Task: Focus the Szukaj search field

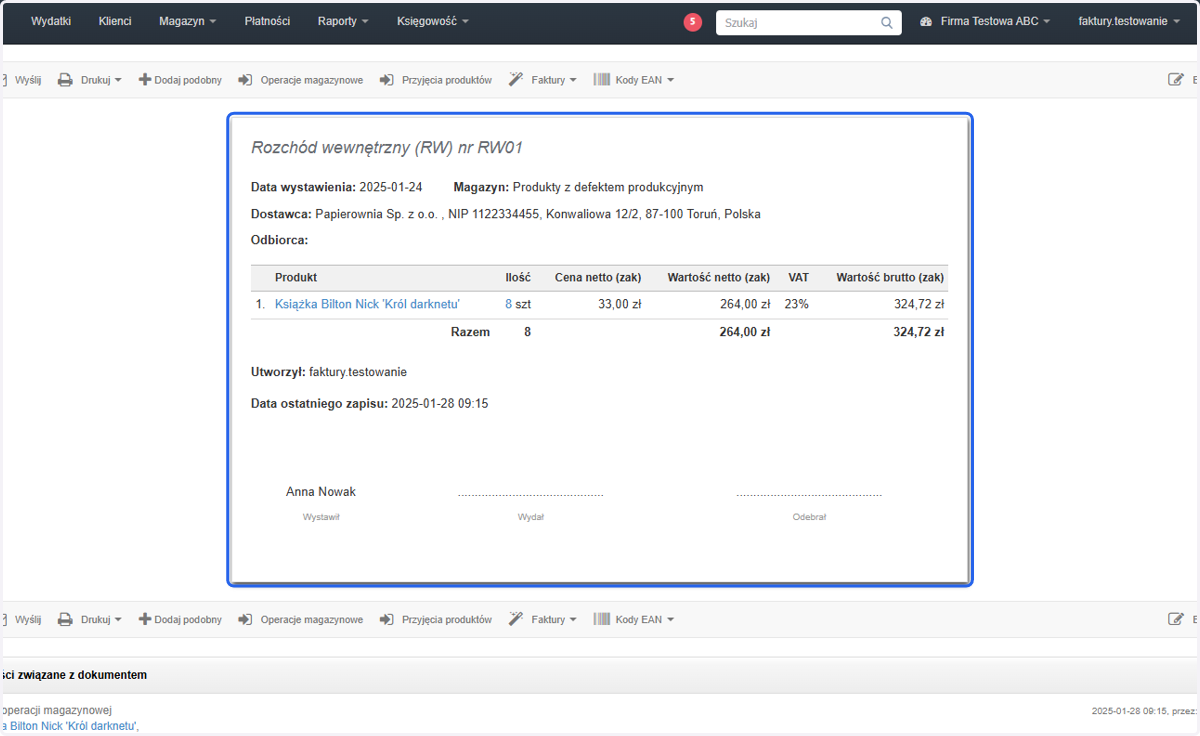Action: 798,22
